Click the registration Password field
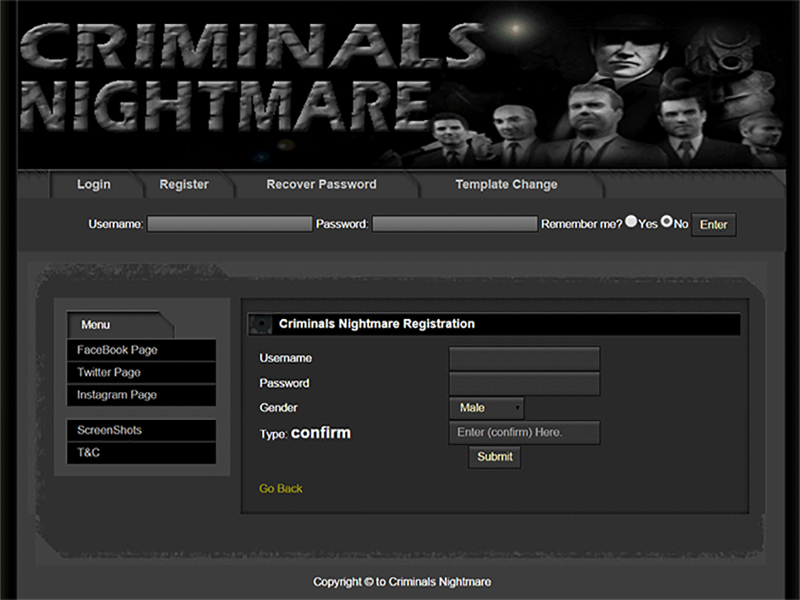800x600 pixels. (x=524, y=383)
